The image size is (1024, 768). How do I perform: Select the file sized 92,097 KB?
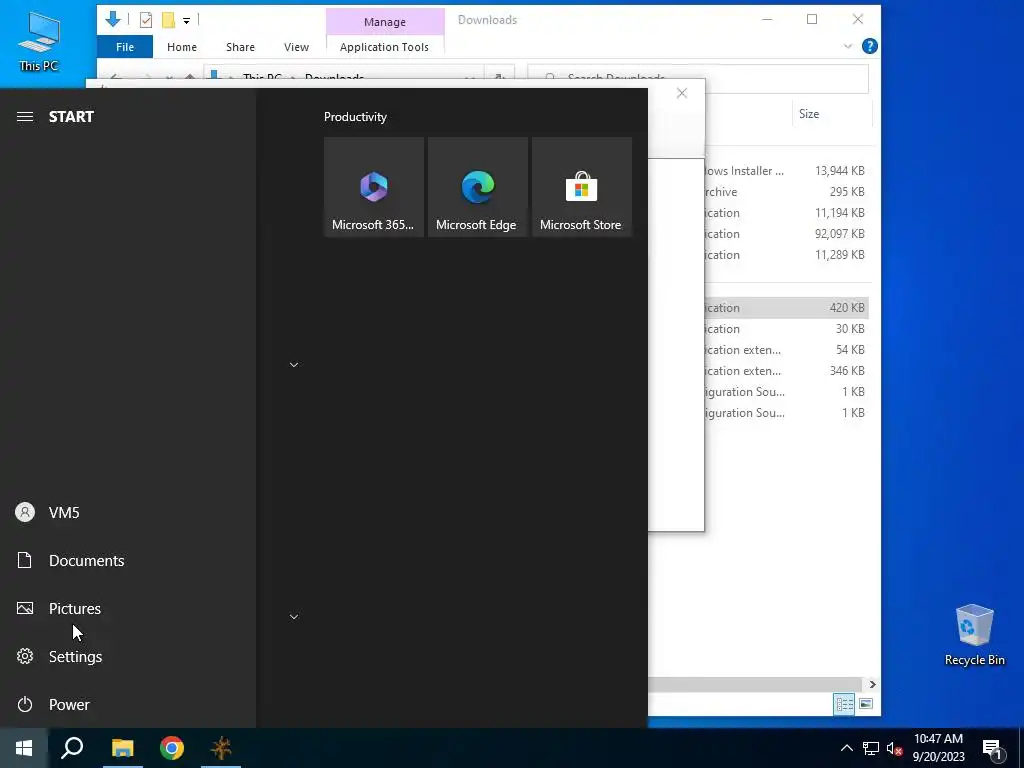(786, 233)
